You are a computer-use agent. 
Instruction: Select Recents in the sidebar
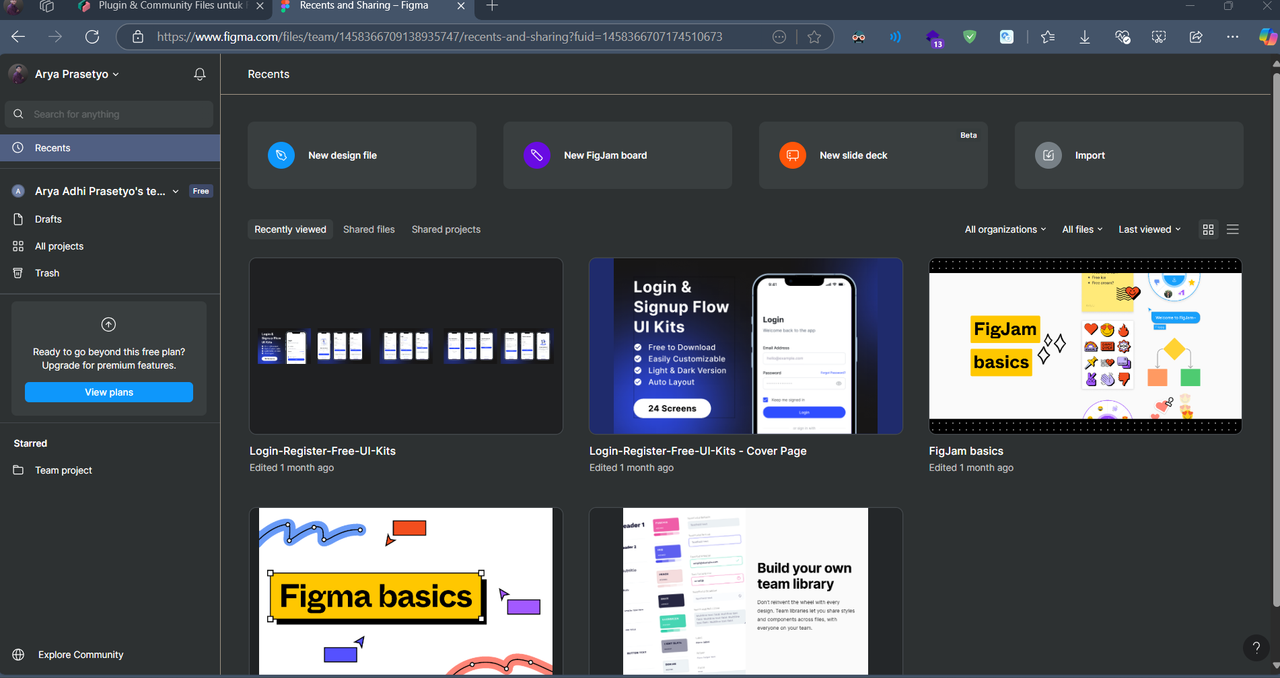point(110,148)
